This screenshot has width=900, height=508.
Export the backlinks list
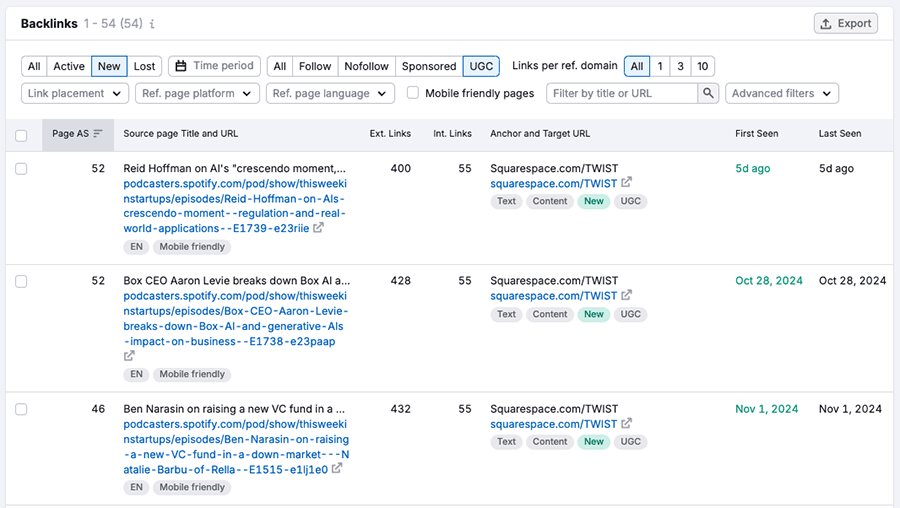[845, 24]
